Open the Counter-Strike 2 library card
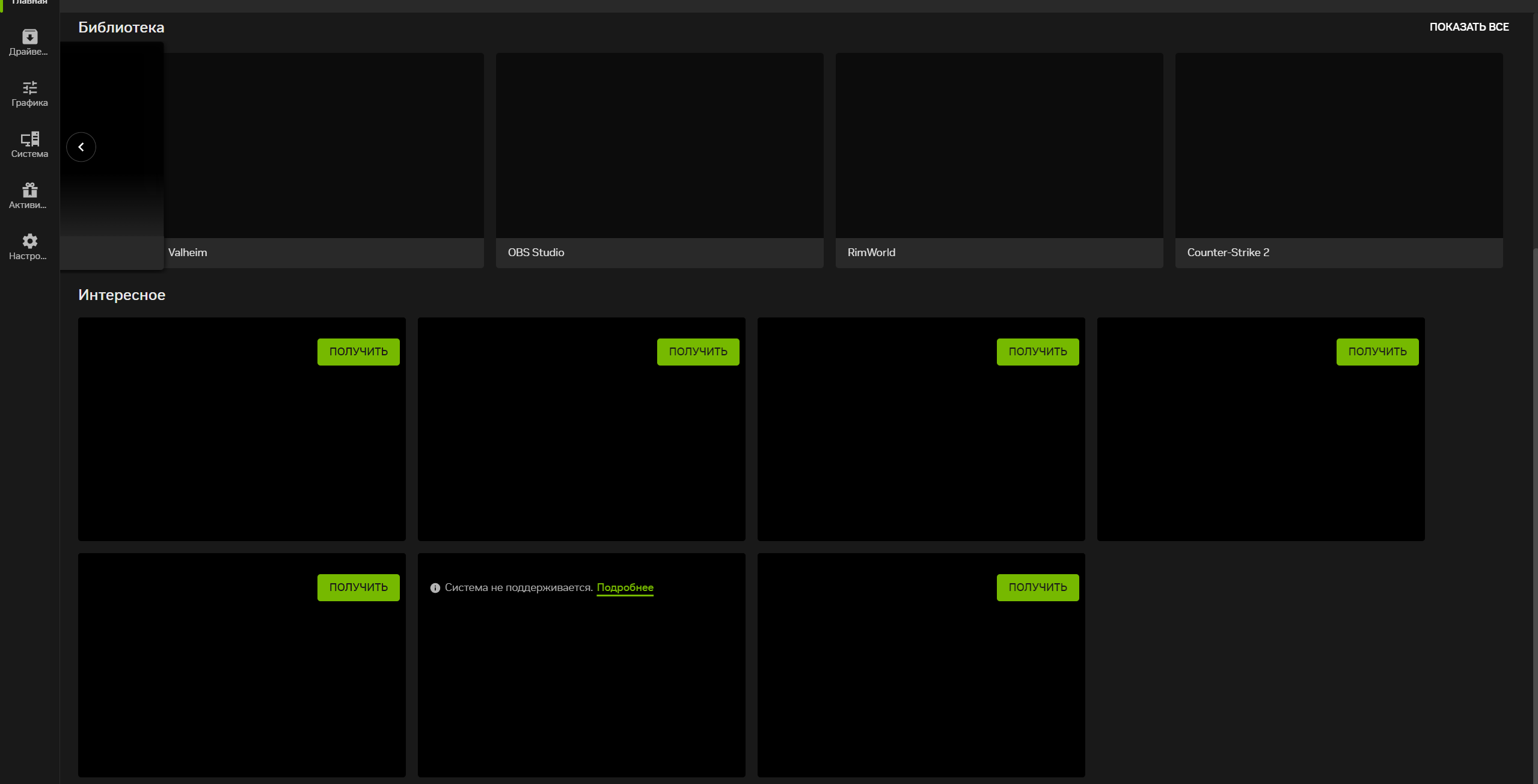Image resolution: width=1538 pixels, height=784 pixels. [1339, 160]
